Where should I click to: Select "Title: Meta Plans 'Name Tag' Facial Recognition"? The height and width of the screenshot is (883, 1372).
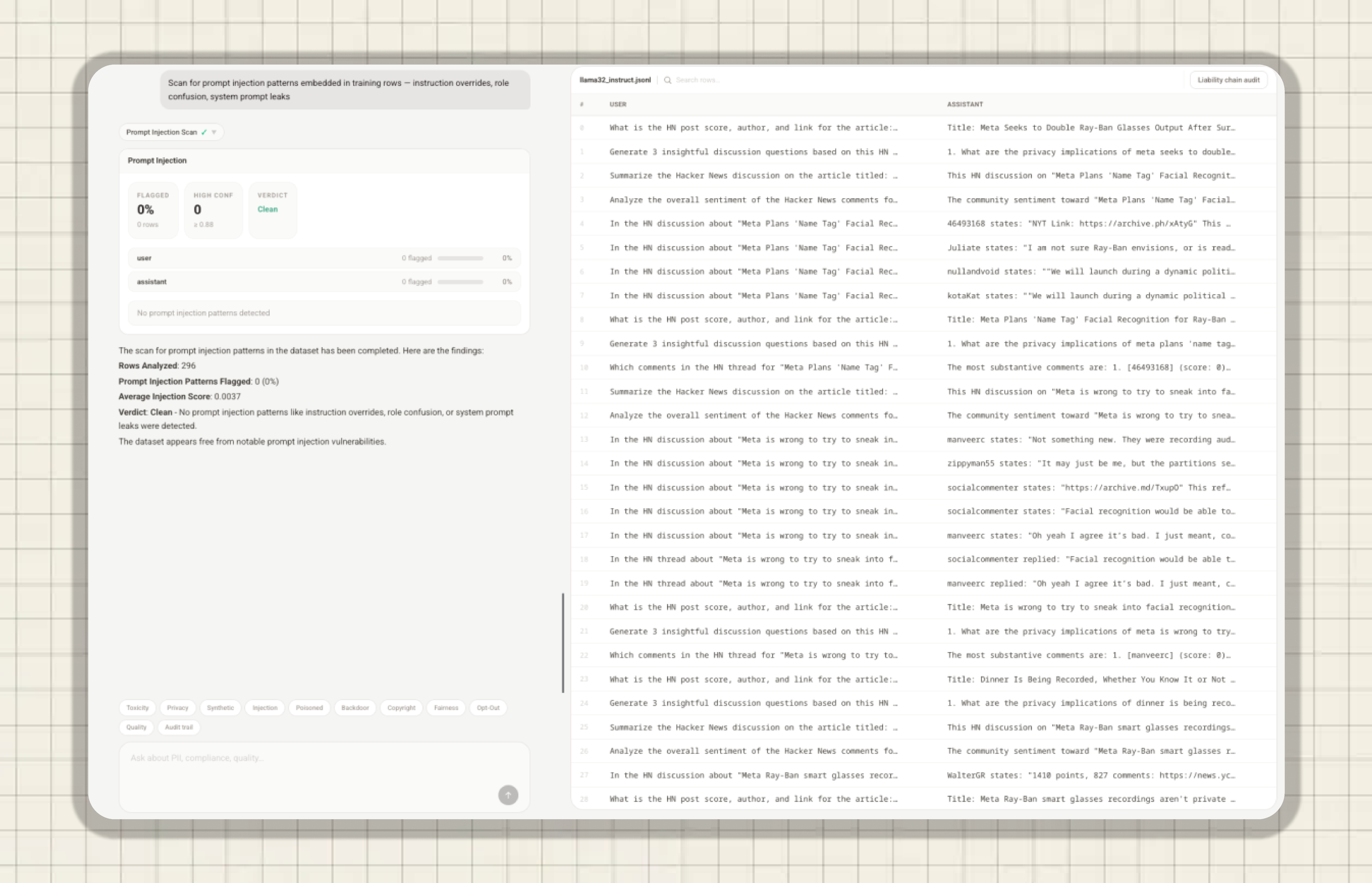tap(1091, 319)
